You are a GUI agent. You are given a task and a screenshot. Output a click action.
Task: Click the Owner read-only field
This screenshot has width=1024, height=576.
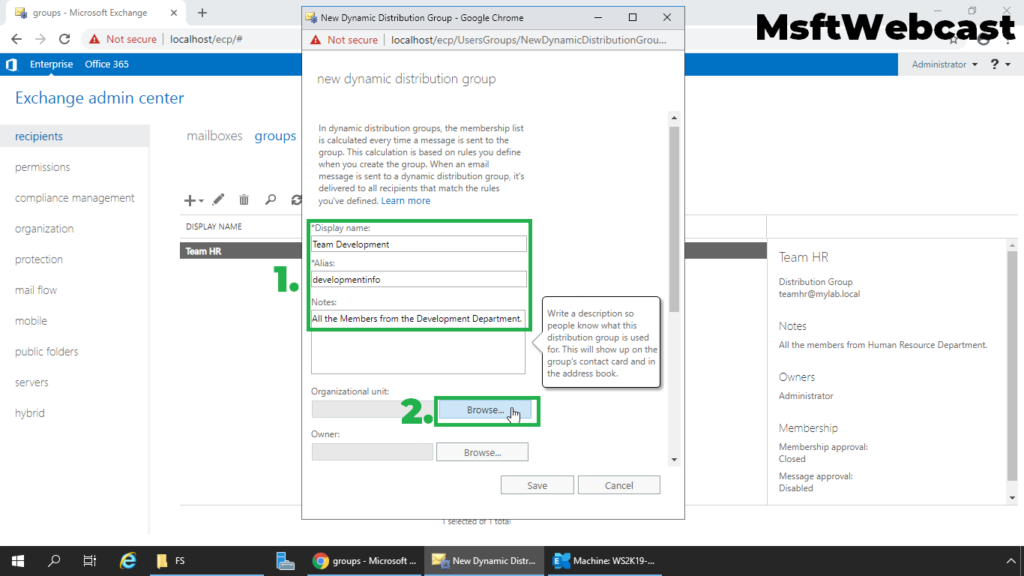[372, 452]
